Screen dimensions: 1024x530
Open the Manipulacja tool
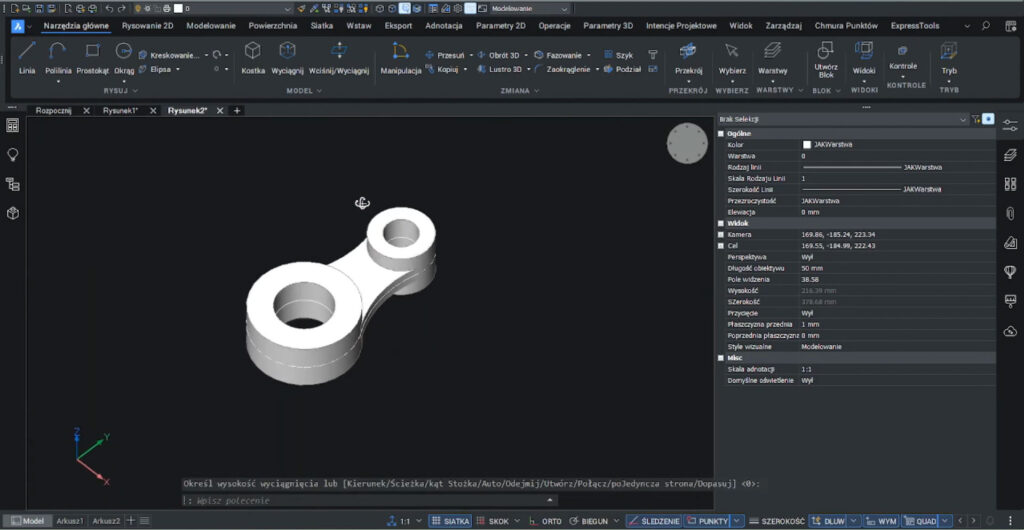tap(401, 57)
